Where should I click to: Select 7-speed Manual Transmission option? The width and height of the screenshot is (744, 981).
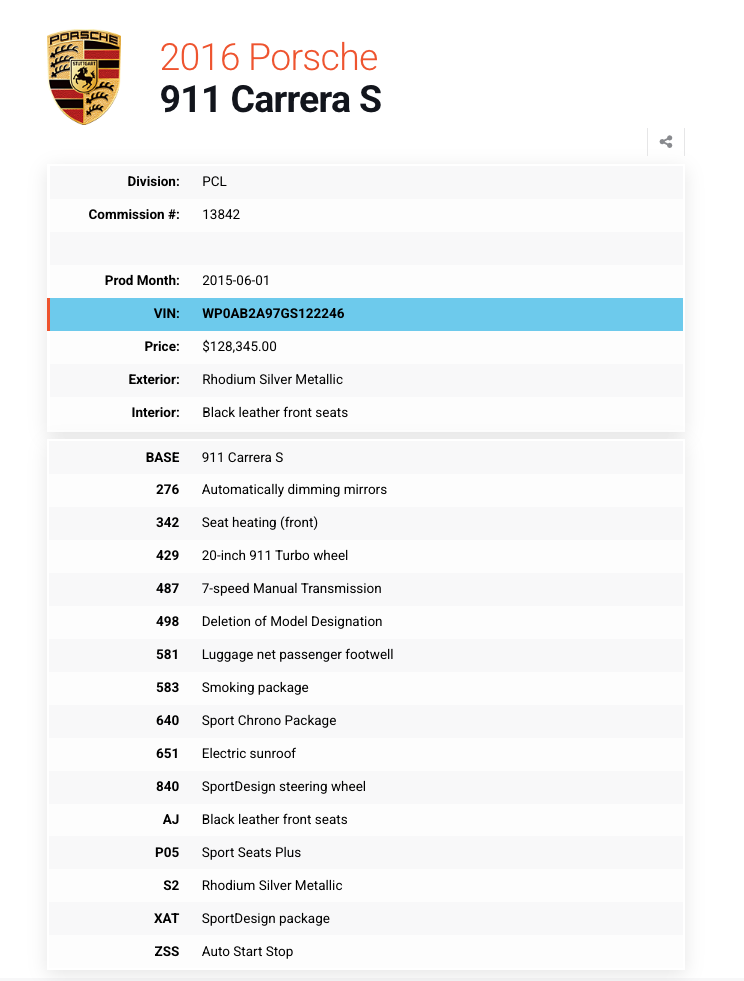[291, 589]
